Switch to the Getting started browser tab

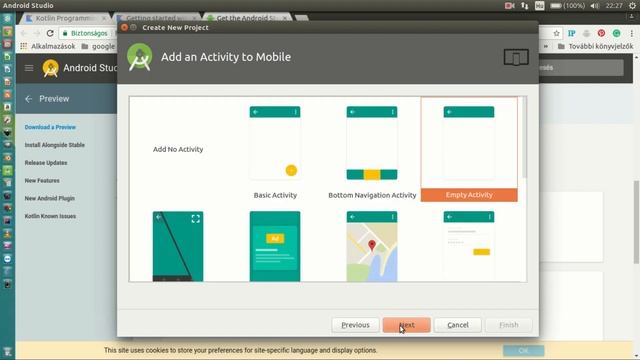157,18
